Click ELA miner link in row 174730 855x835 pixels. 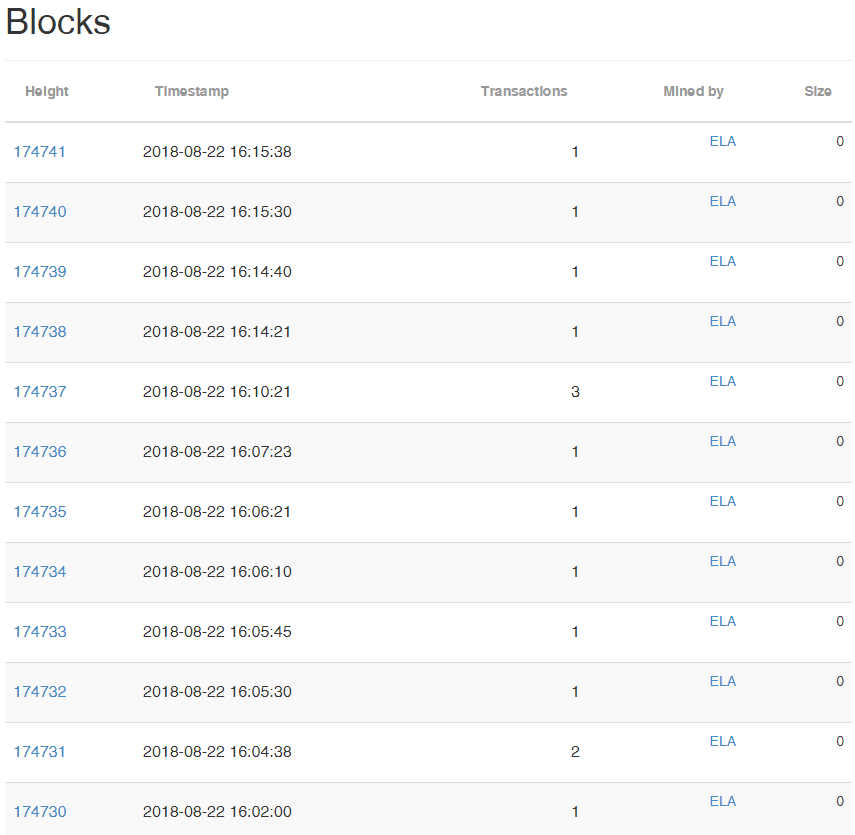tap(722, 801)
